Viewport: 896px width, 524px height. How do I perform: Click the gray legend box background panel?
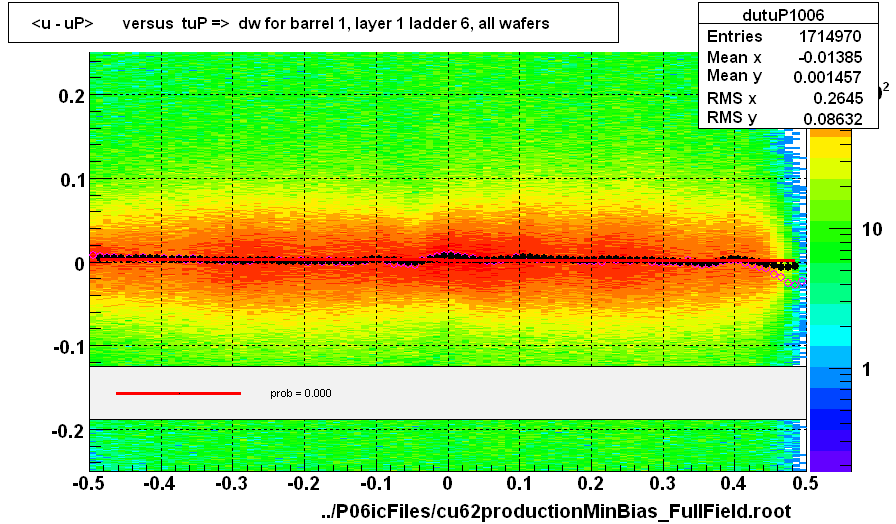(447, 393)
